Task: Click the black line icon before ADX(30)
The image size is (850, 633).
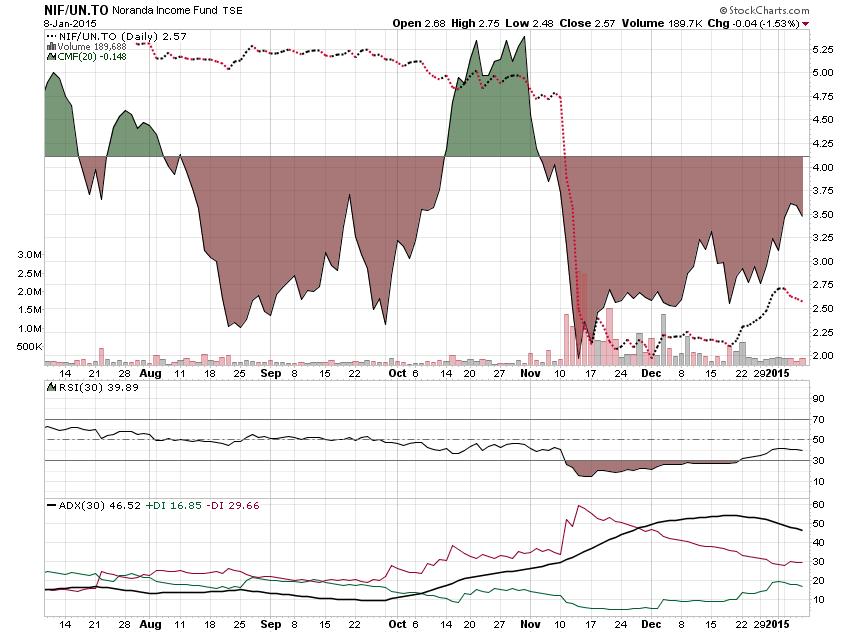Action: (x=51, y=505)
